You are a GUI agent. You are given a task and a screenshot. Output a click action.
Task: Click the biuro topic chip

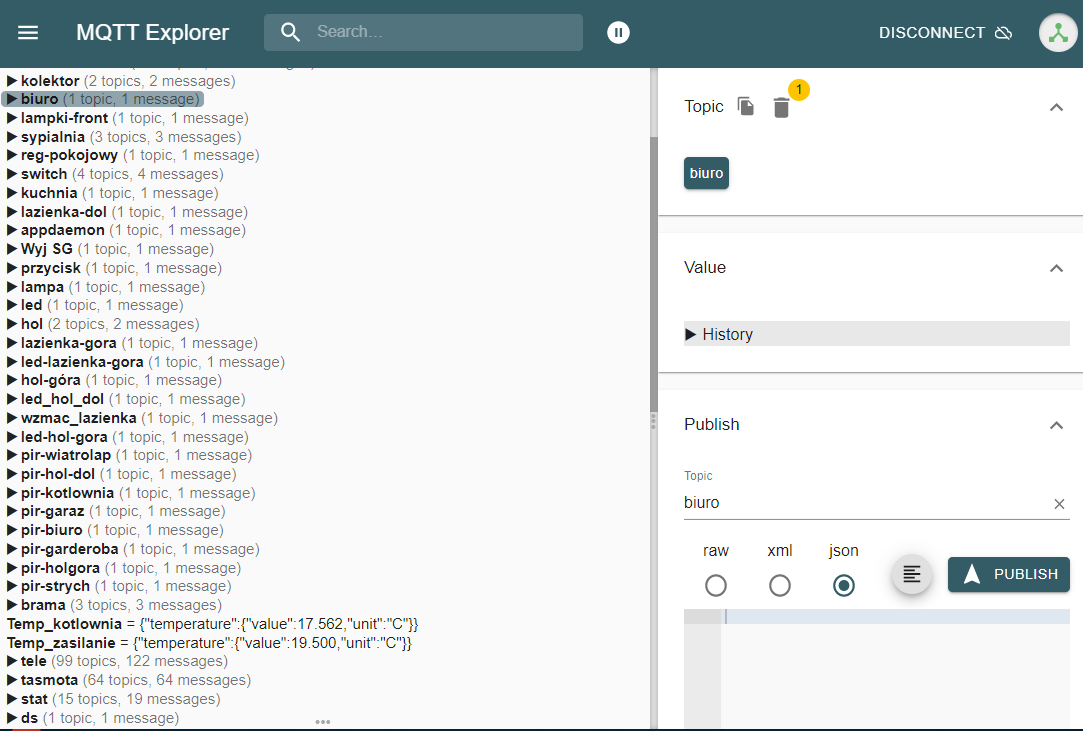[x=706, y=173]
